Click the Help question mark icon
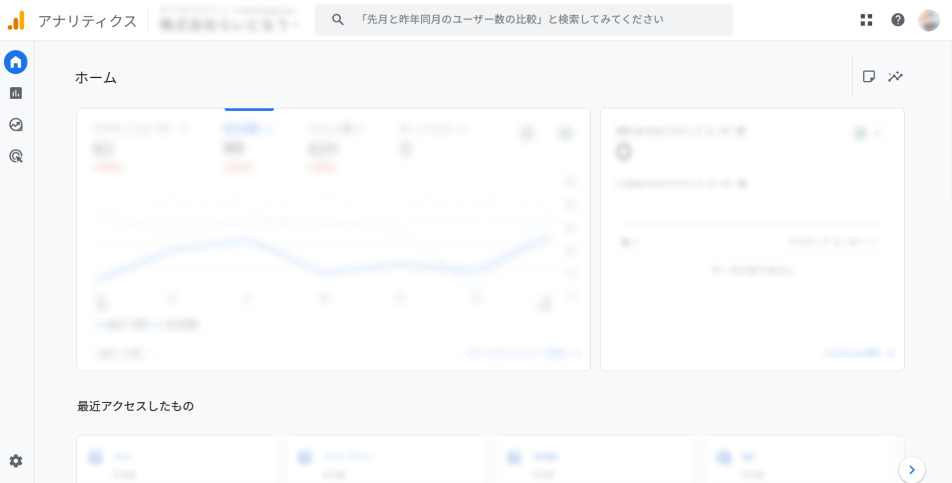This screenshot has height=483, width=952. pos(898,20)
